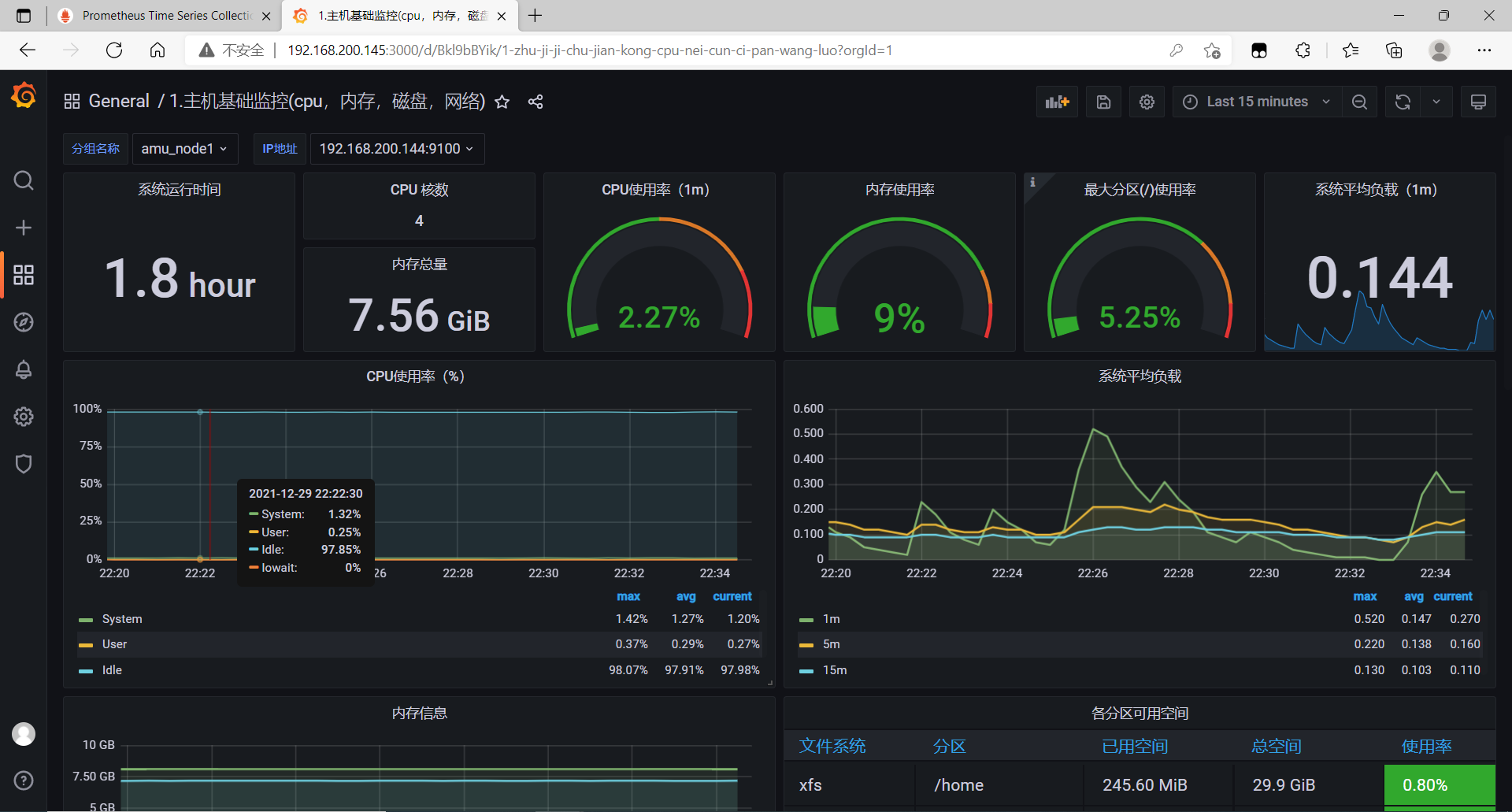
Task: Open the Create plus icon in sidebar
Action: pyautogui.click(x=24, y=228)
